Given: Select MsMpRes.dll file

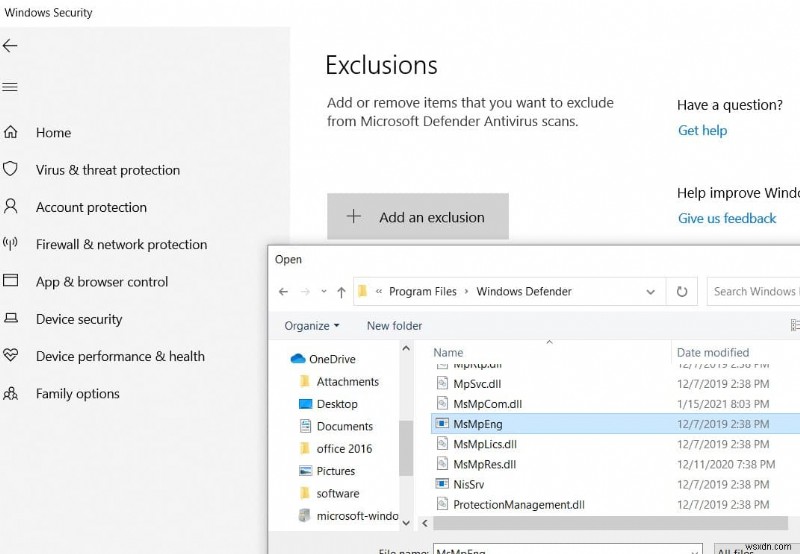Looking at the screenshot, I should click(x=484, y=464).
